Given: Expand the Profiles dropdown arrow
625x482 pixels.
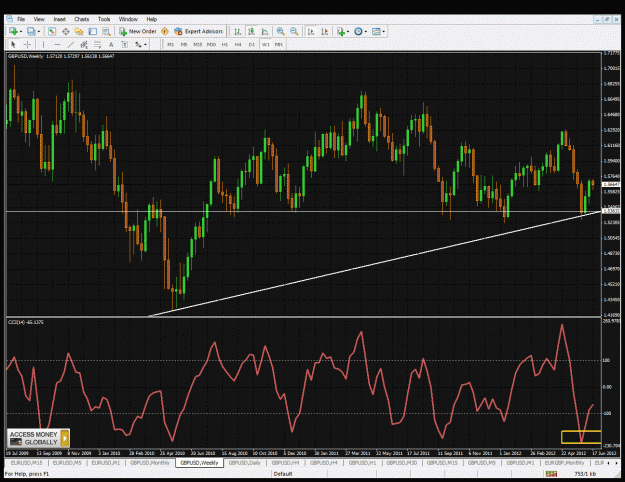Looking at the screenshot, I should coord(39,32).
